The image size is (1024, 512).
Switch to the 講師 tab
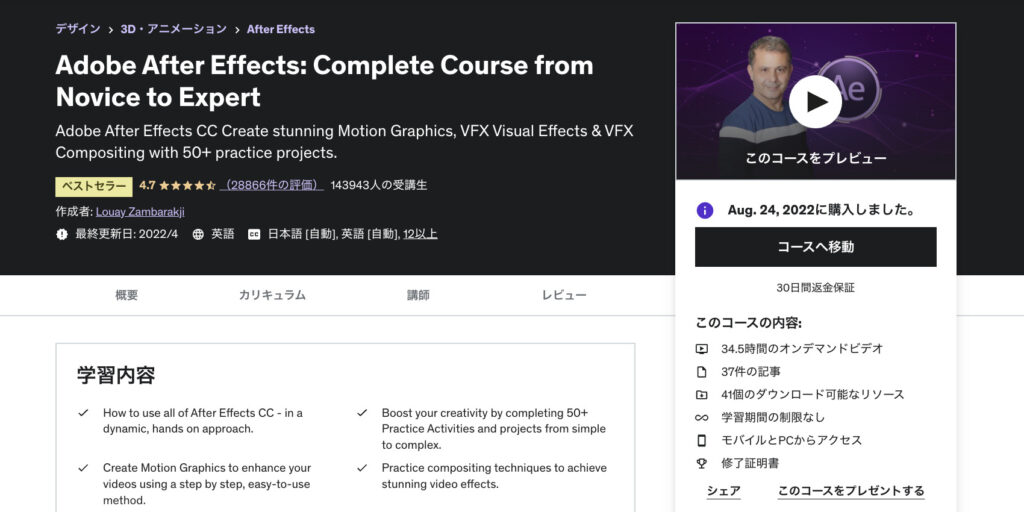click(x=419, y=295)
